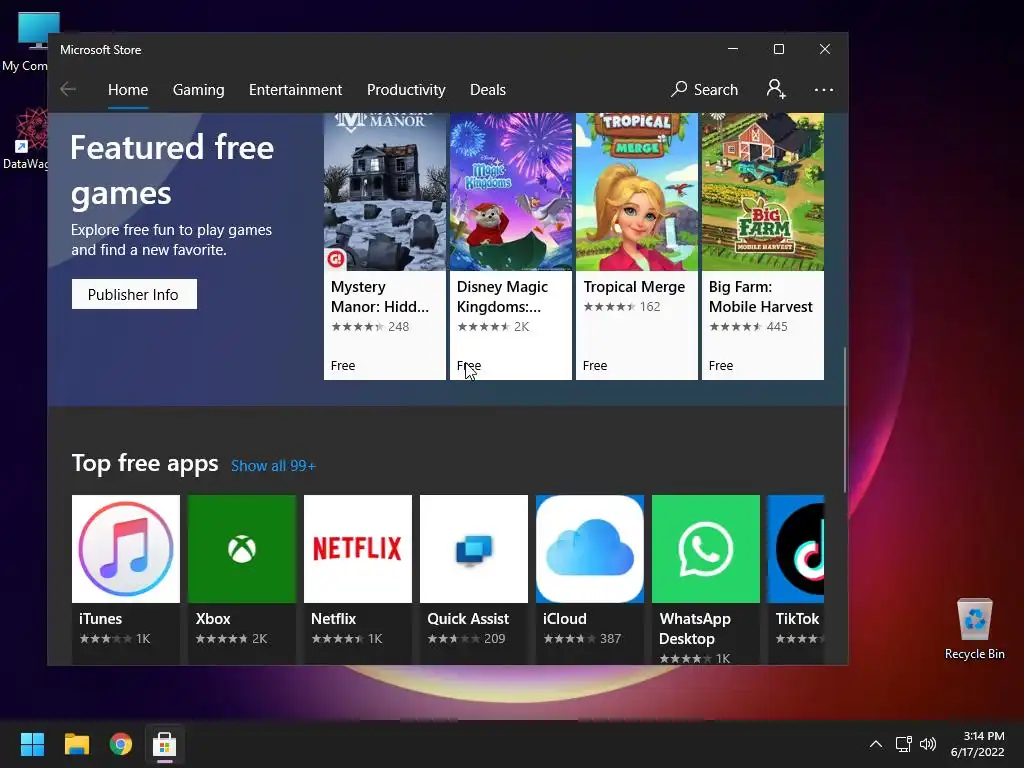Viewport: 1024px width, 768px height.
Task: Click the Publisher Info button
Action: pyautogui.click(x=134, y=295)
